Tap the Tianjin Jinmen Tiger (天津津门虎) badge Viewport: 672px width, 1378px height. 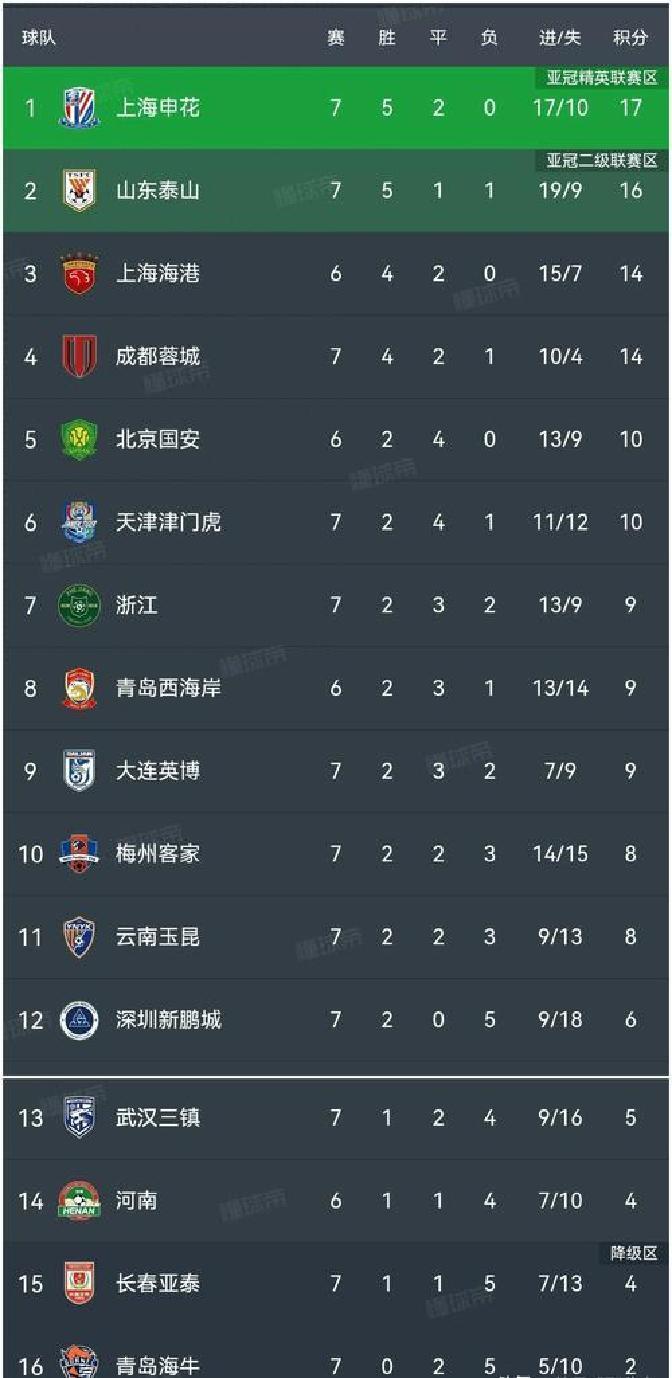80,522
